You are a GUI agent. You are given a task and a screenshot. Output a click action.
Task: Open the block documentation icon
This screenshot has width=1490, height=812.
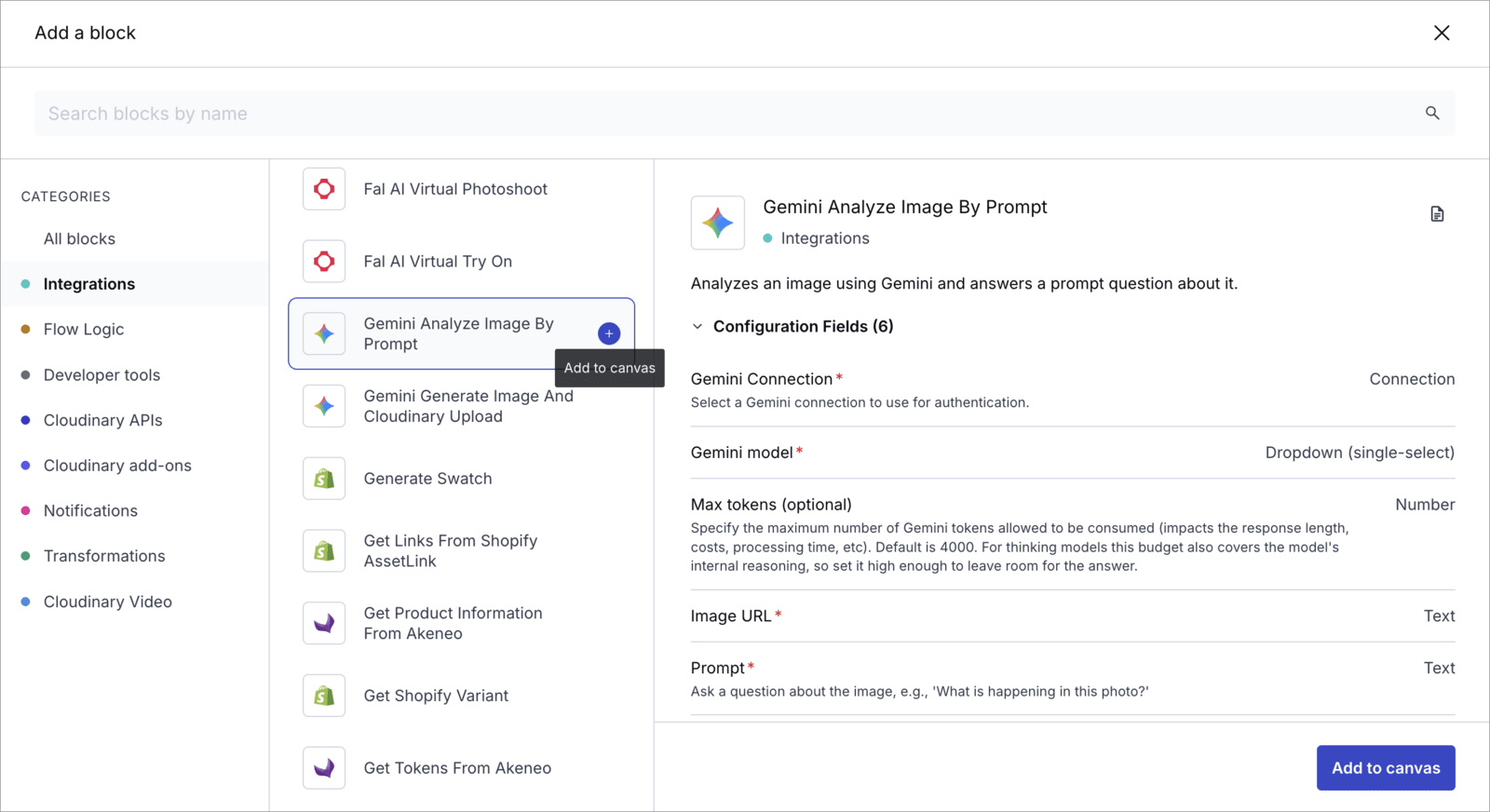point(1437,214)
